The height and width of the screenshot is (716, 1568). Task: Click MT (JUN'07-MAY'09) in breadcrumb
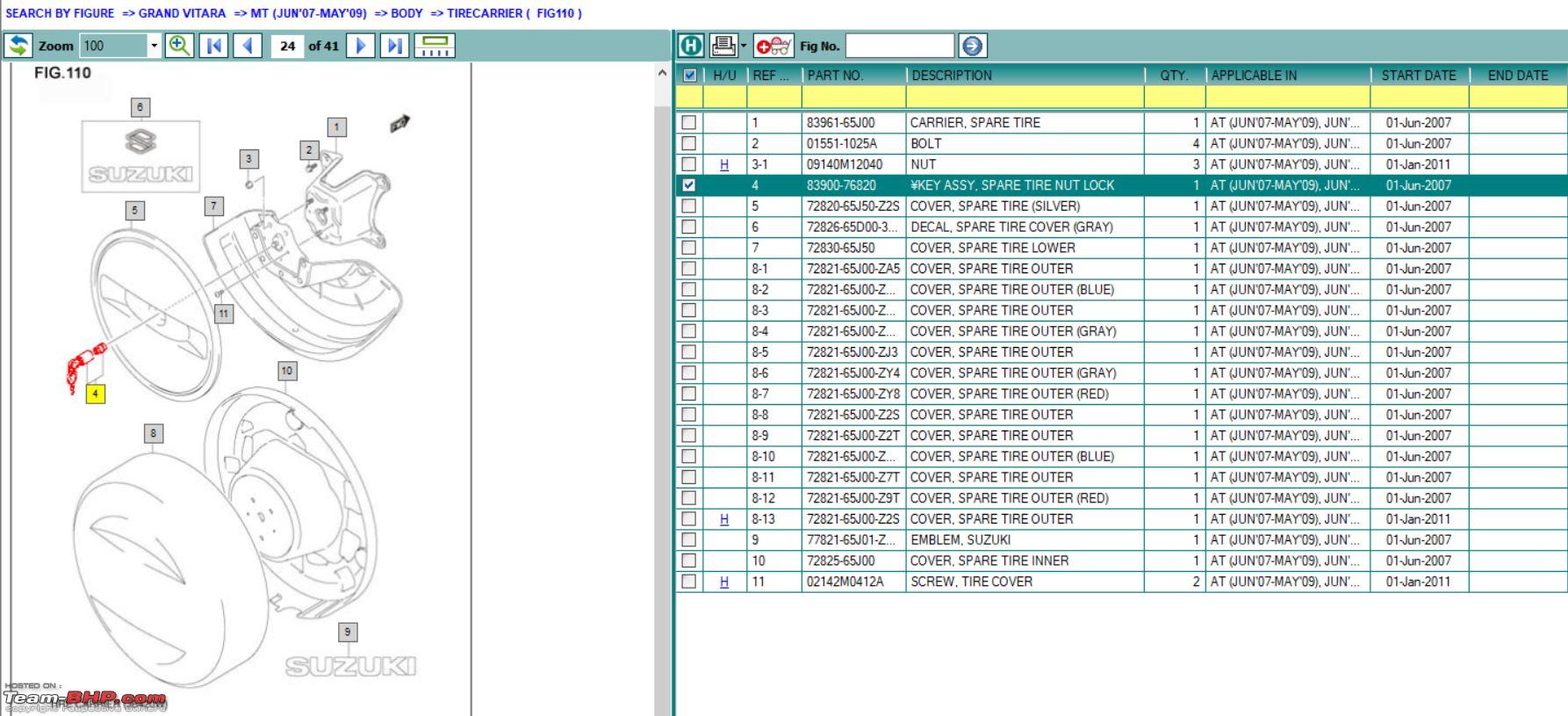click(309, 13)
